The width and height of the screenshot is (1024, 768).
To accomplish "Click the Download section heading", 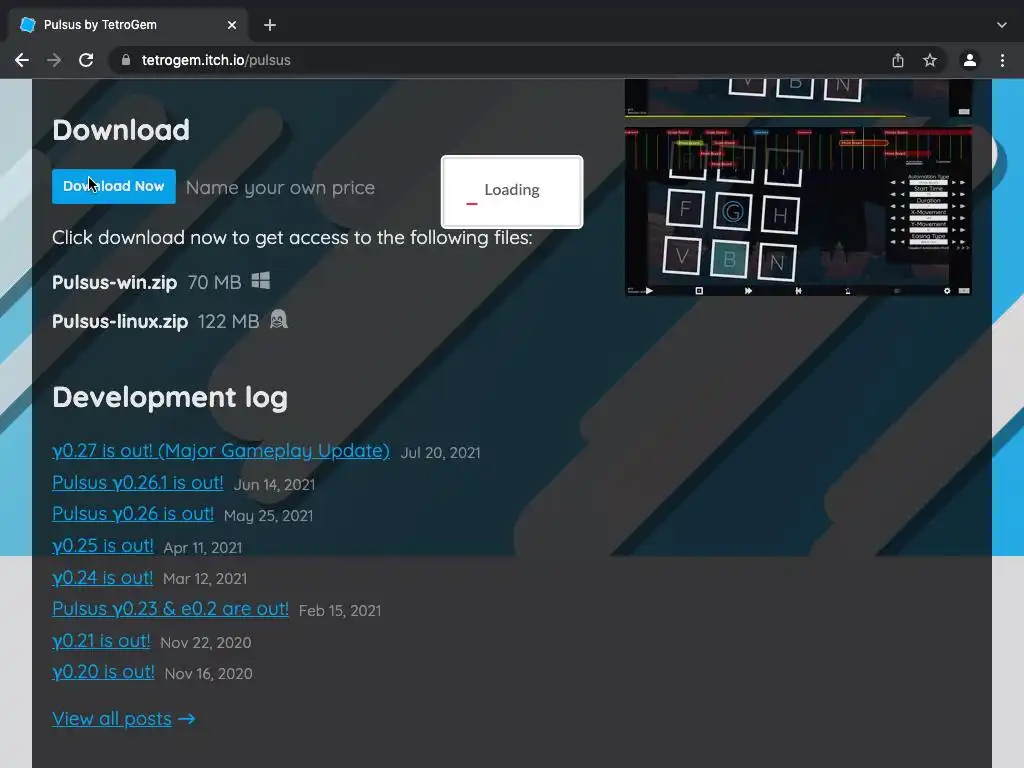I will click(x=121, y=130).
